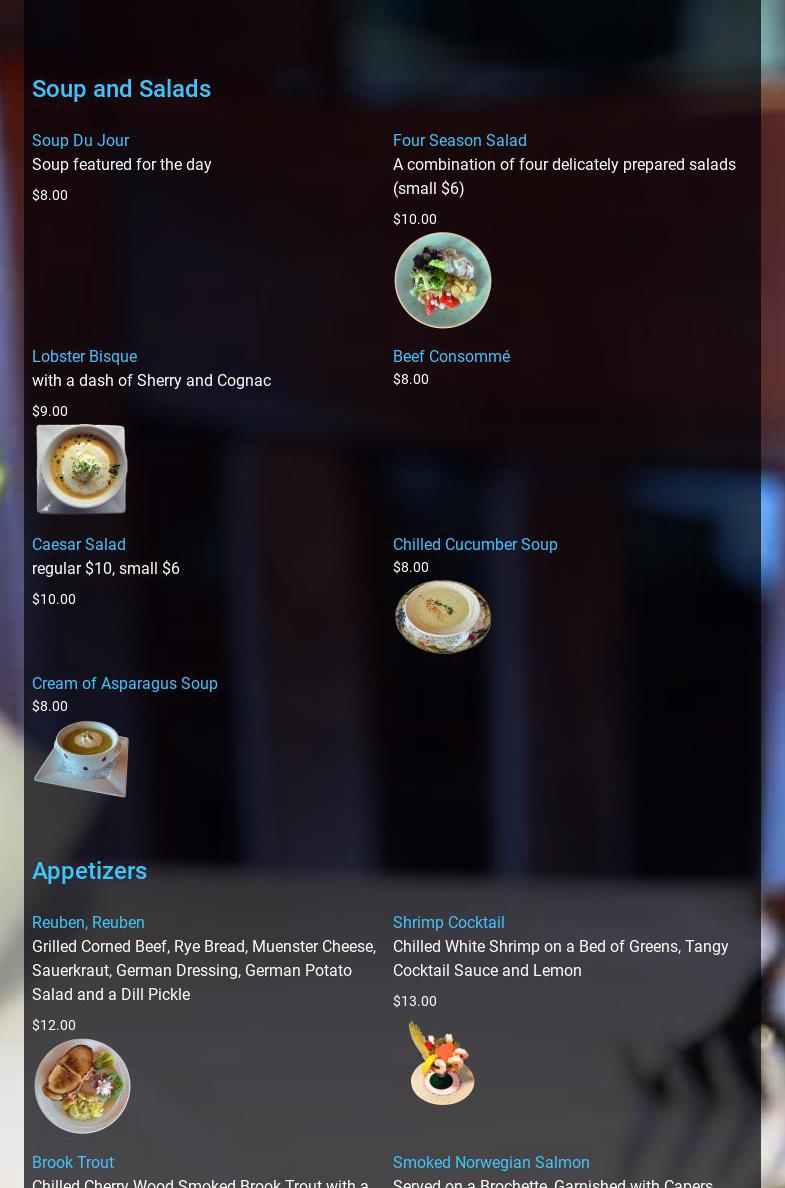Open Cream of Asparagus Soup title
Image resolution: width=785 pixels, height=1188 pixels.
click(124, 683)
